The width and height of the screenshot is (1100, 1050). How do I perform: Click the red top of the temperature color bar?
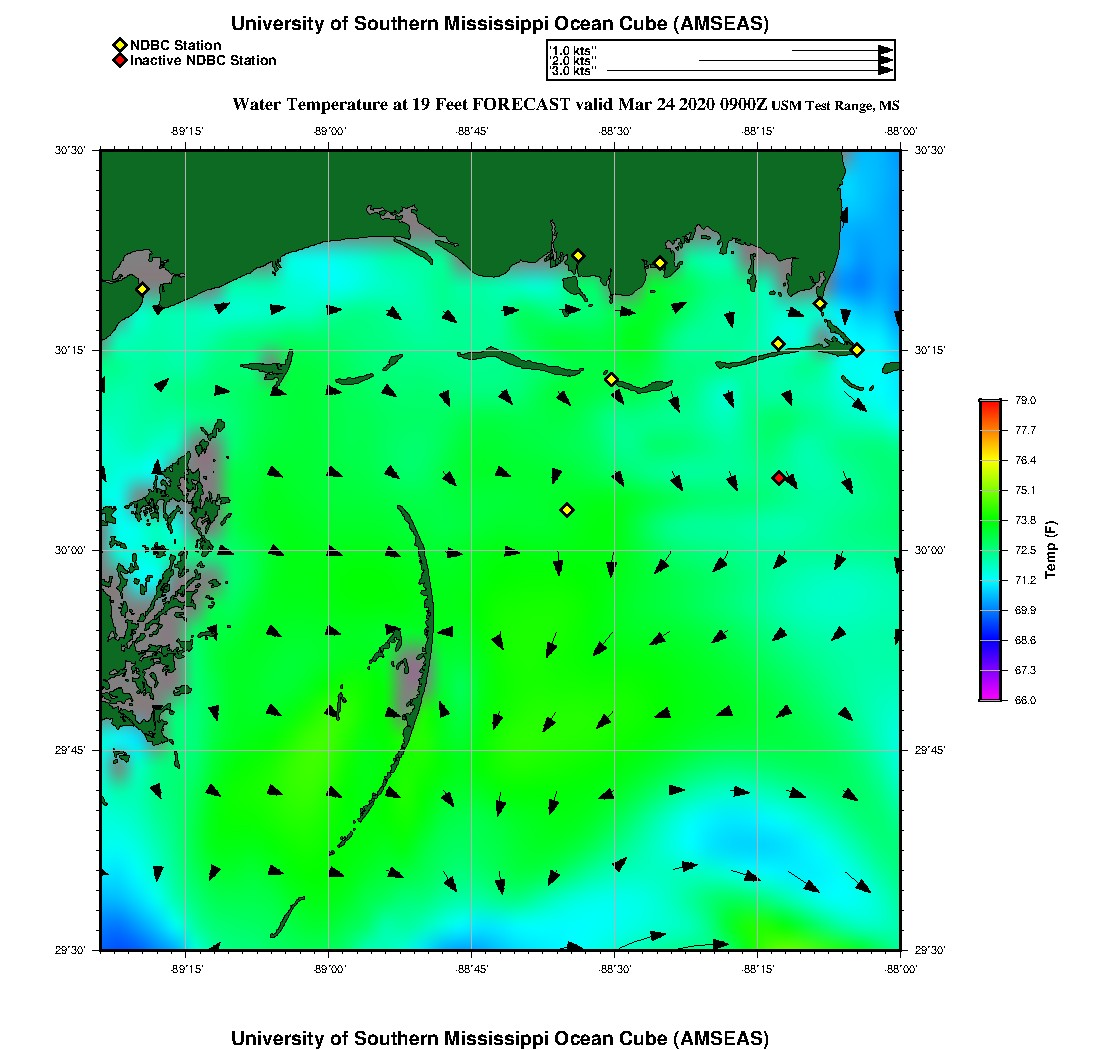pyautogui.click(x=990, y=405)
